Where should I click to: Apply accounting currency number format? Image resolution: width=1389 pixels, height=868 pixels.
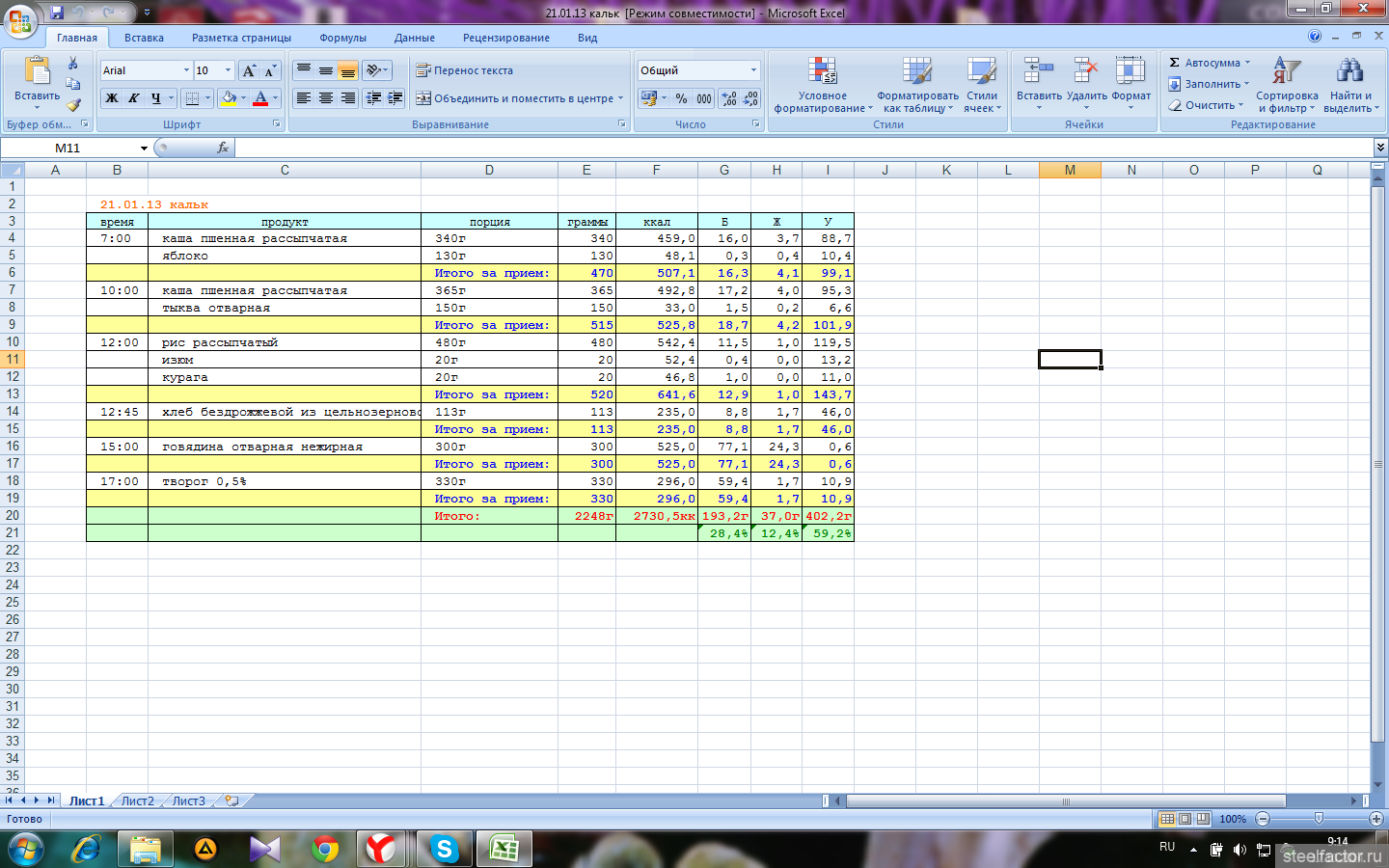(649, 98)
